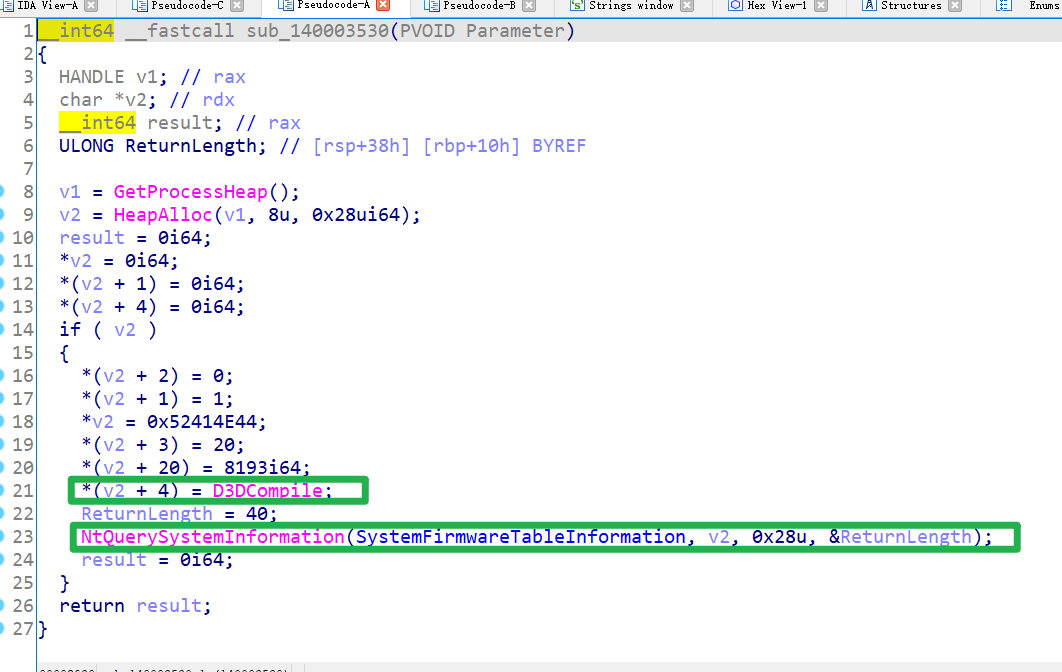The width and height of the screenshot is (1062, 672).
Task: Click the Pseudocode-A tab document icon
Action: point(285,5)
